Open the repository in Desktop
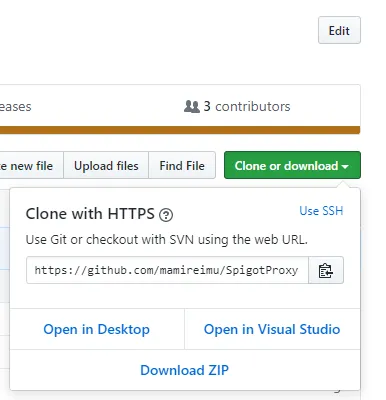386x400 pixels. [97, 329]
